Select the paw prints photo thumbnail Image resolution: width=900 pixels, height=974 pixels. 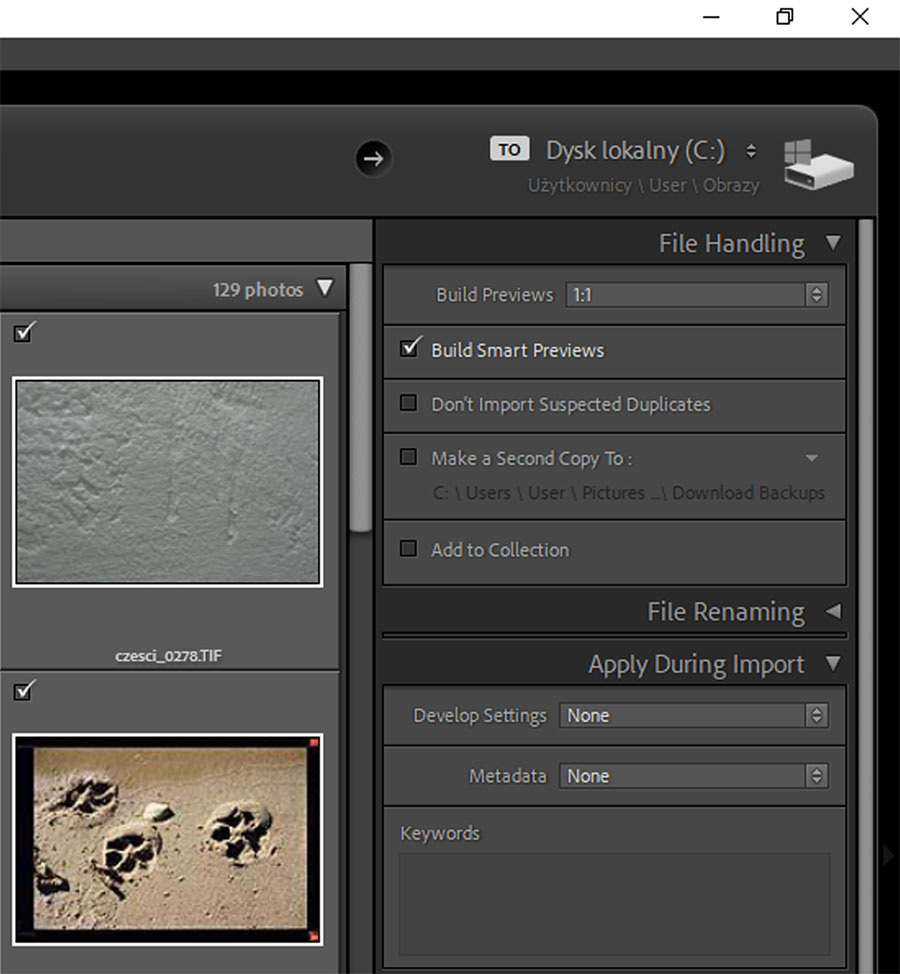(167, 838)
